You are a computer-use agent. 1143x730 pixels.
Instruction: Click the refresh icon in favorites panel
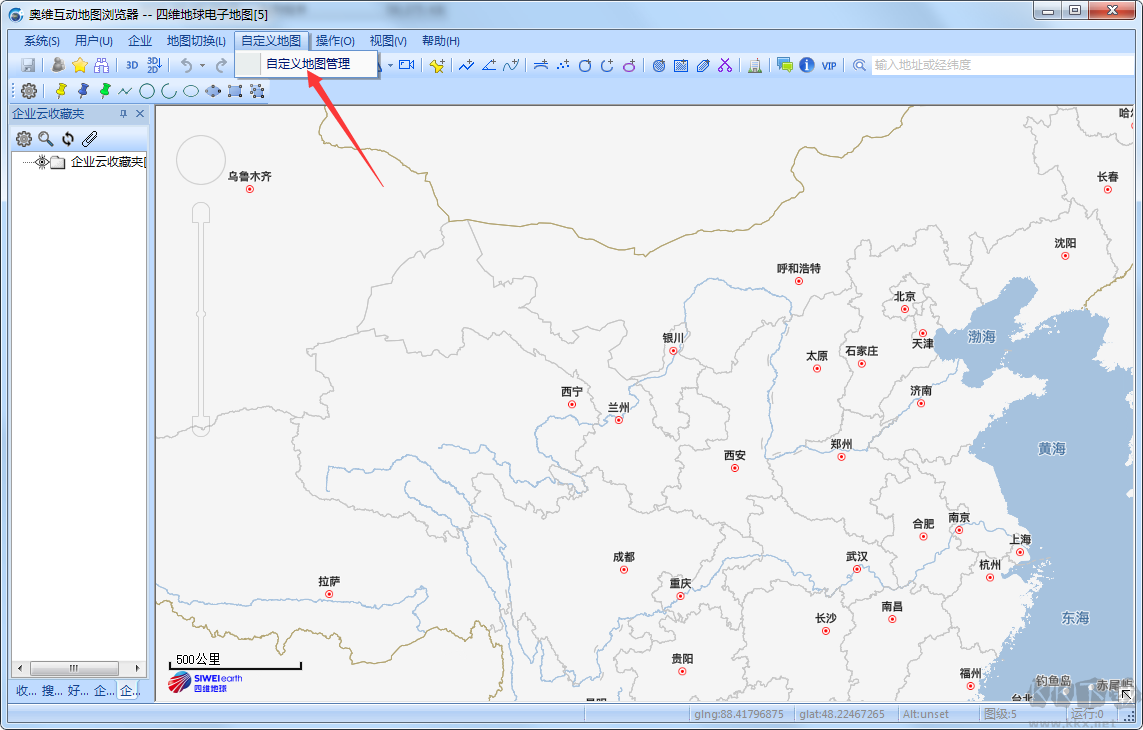point(68,139)
